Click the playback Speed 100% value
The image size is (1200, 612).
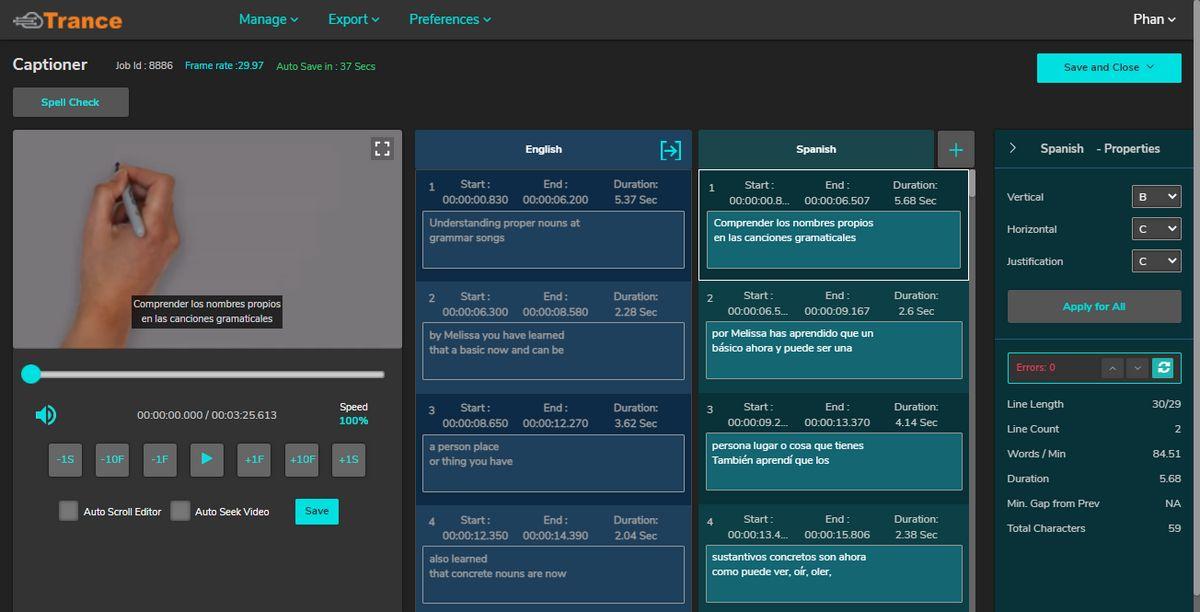(x=354, y=421)
